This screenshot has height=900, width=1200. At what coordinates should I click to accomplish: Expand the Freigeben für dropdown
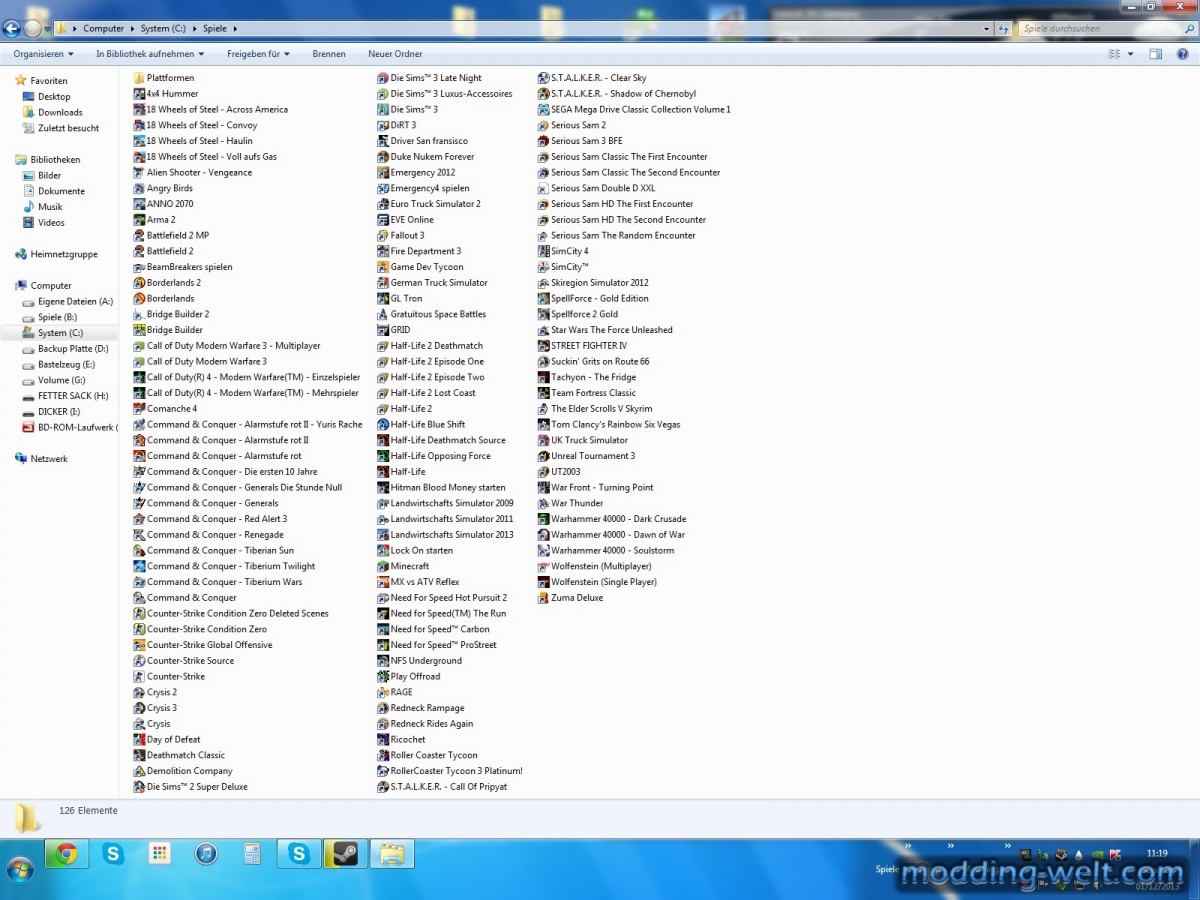pos(258,54)
